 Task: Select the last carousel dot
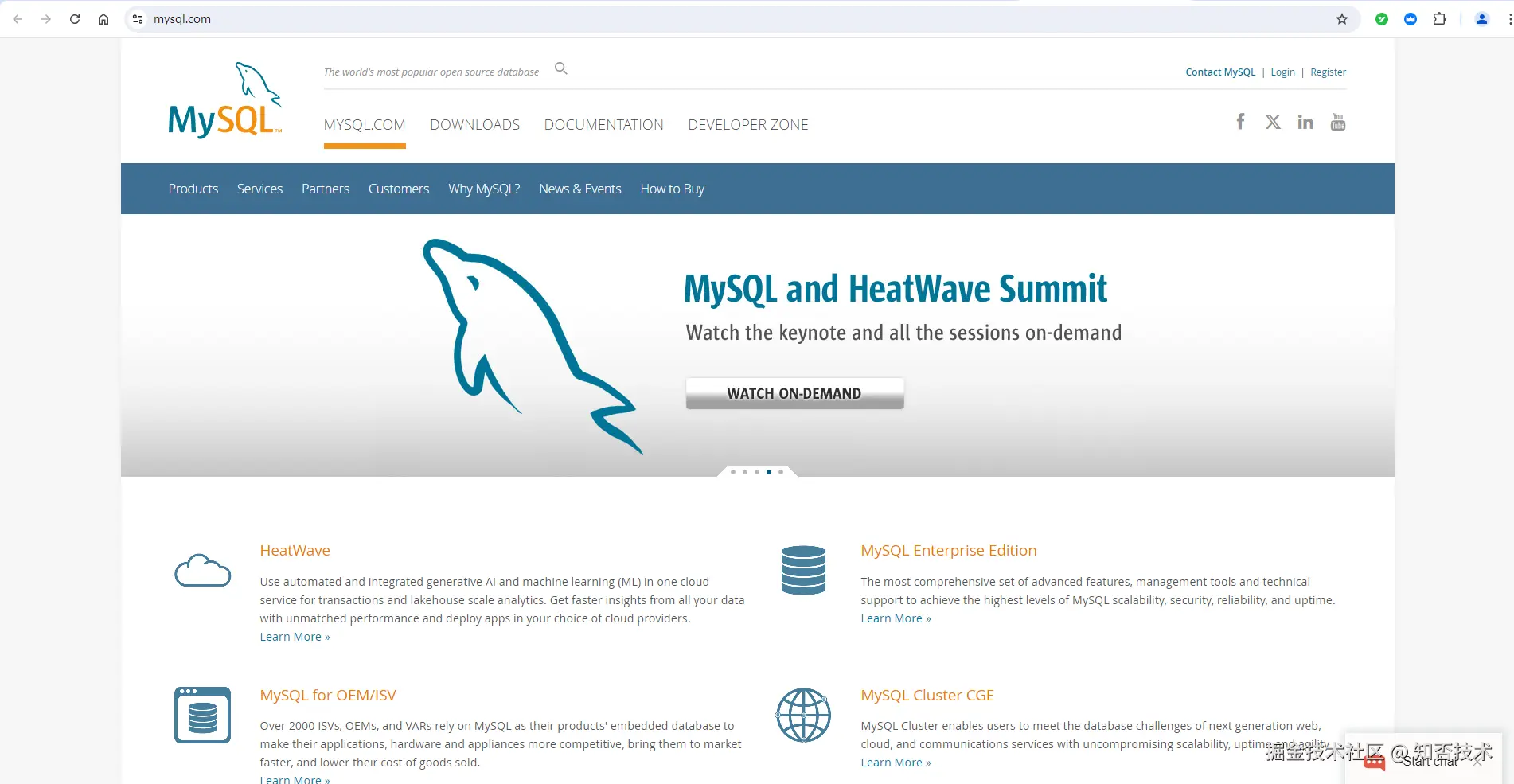point(781,472)
